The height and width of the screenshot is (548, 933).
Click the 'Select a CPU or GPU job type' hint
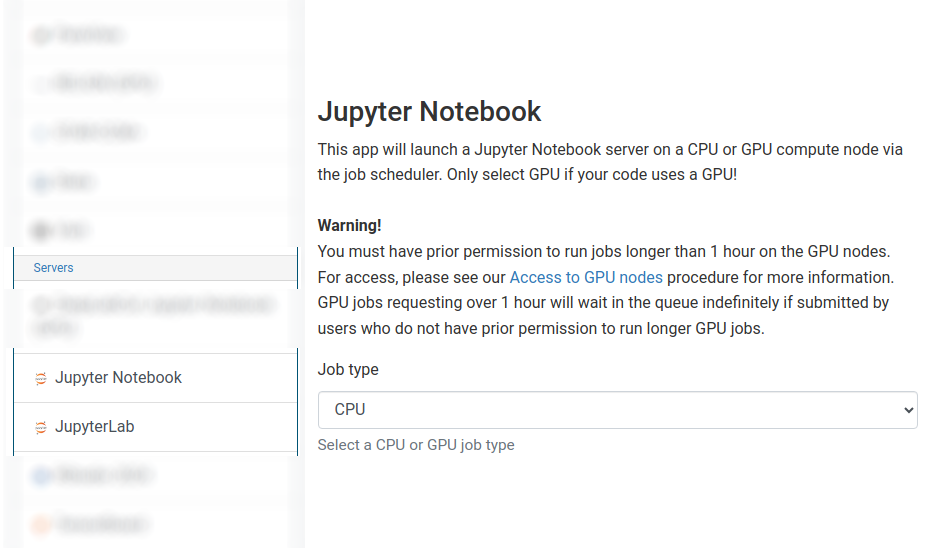coord(416,445)
